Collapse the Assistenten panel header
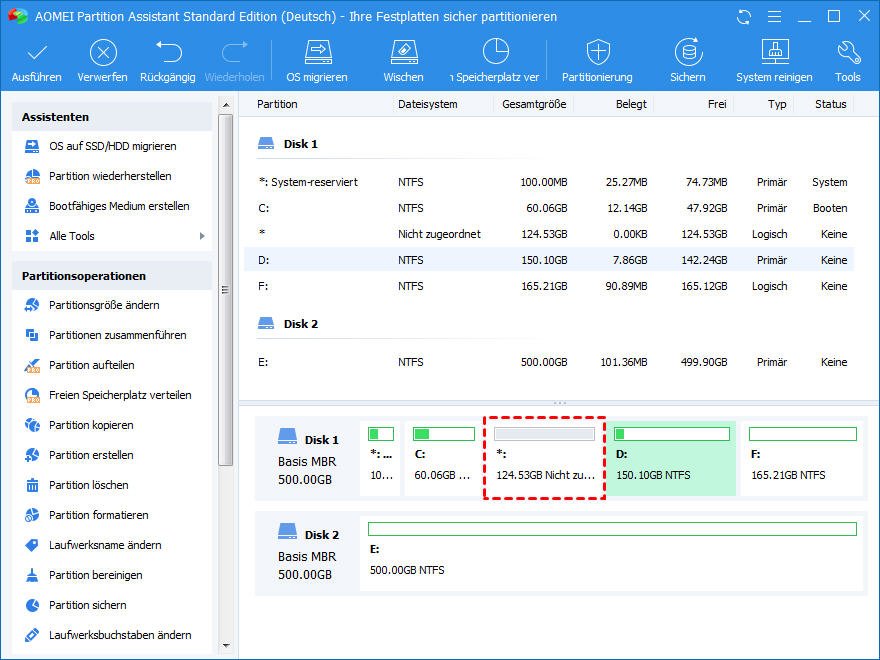 click(x=111, y=117)
